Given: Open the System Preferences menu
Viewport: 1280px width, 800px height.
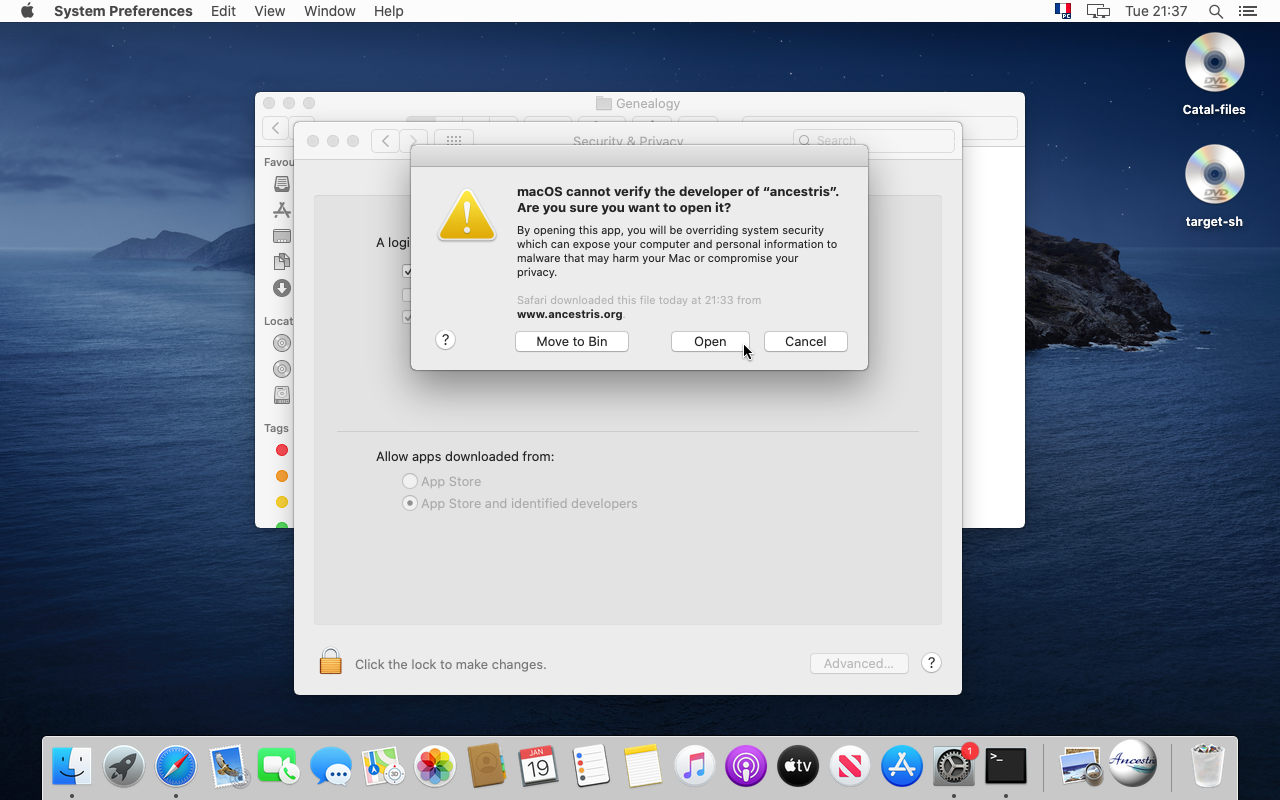Looking at the screenshot, I should pos(123,11).
